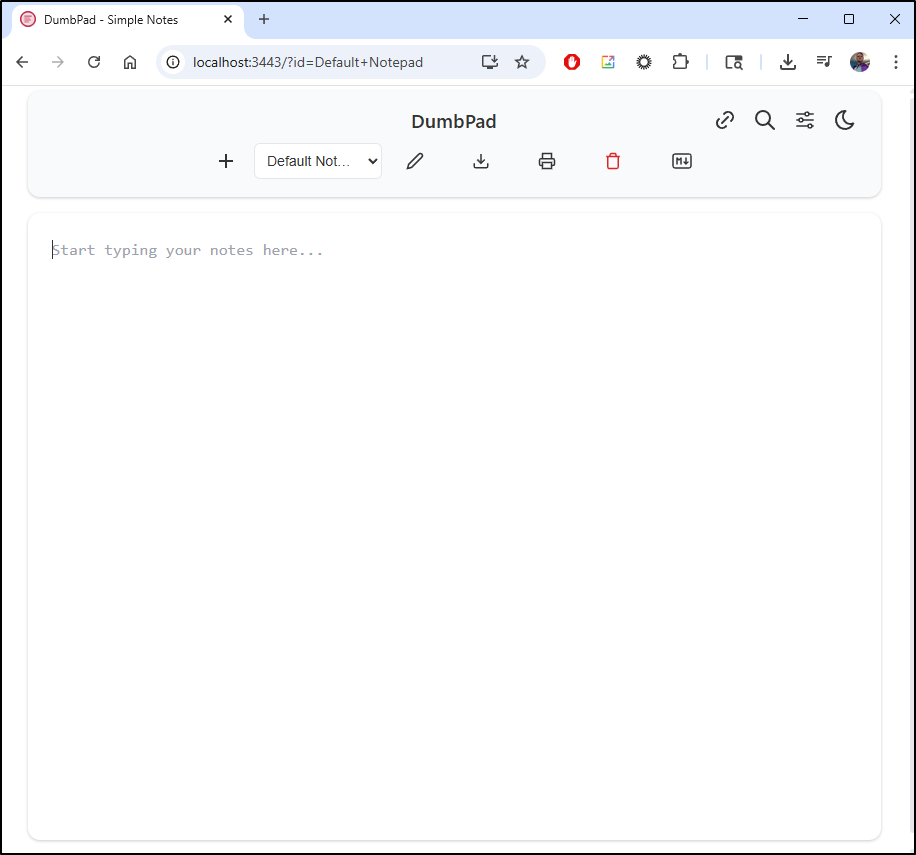Screen dimensions: 916x855
Task: Go forward in browser history
Action: click(58, 62)
